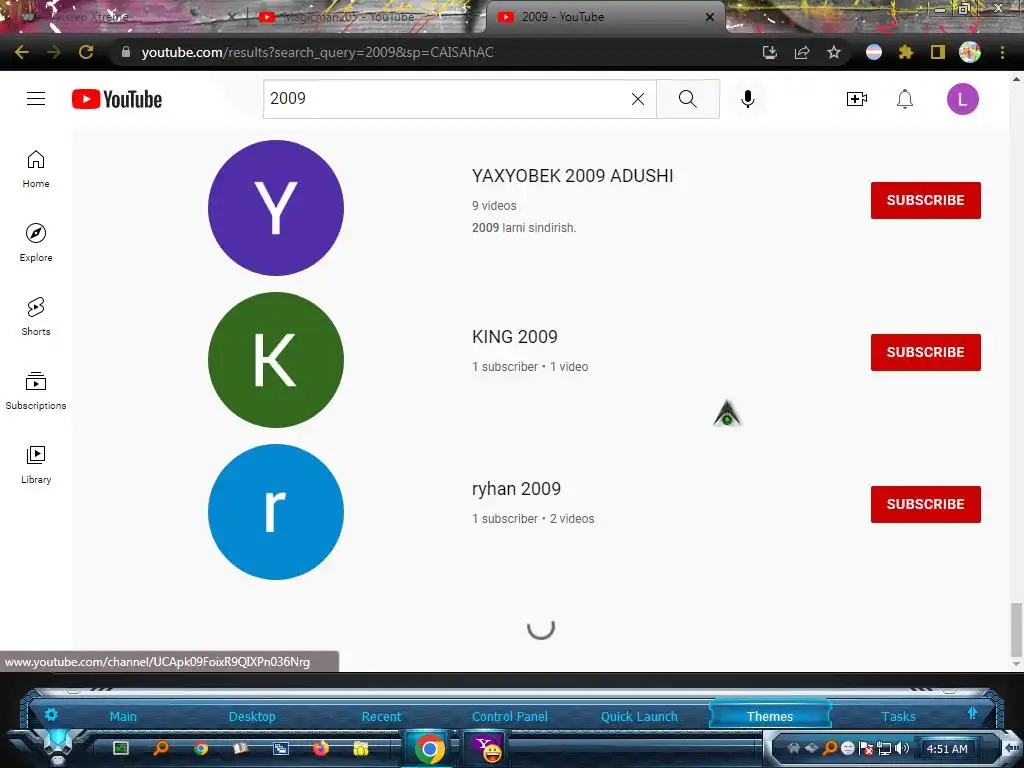Click the padlock site info icon
This screenshot has height=768, width=1024.
[x=125, y=52]
